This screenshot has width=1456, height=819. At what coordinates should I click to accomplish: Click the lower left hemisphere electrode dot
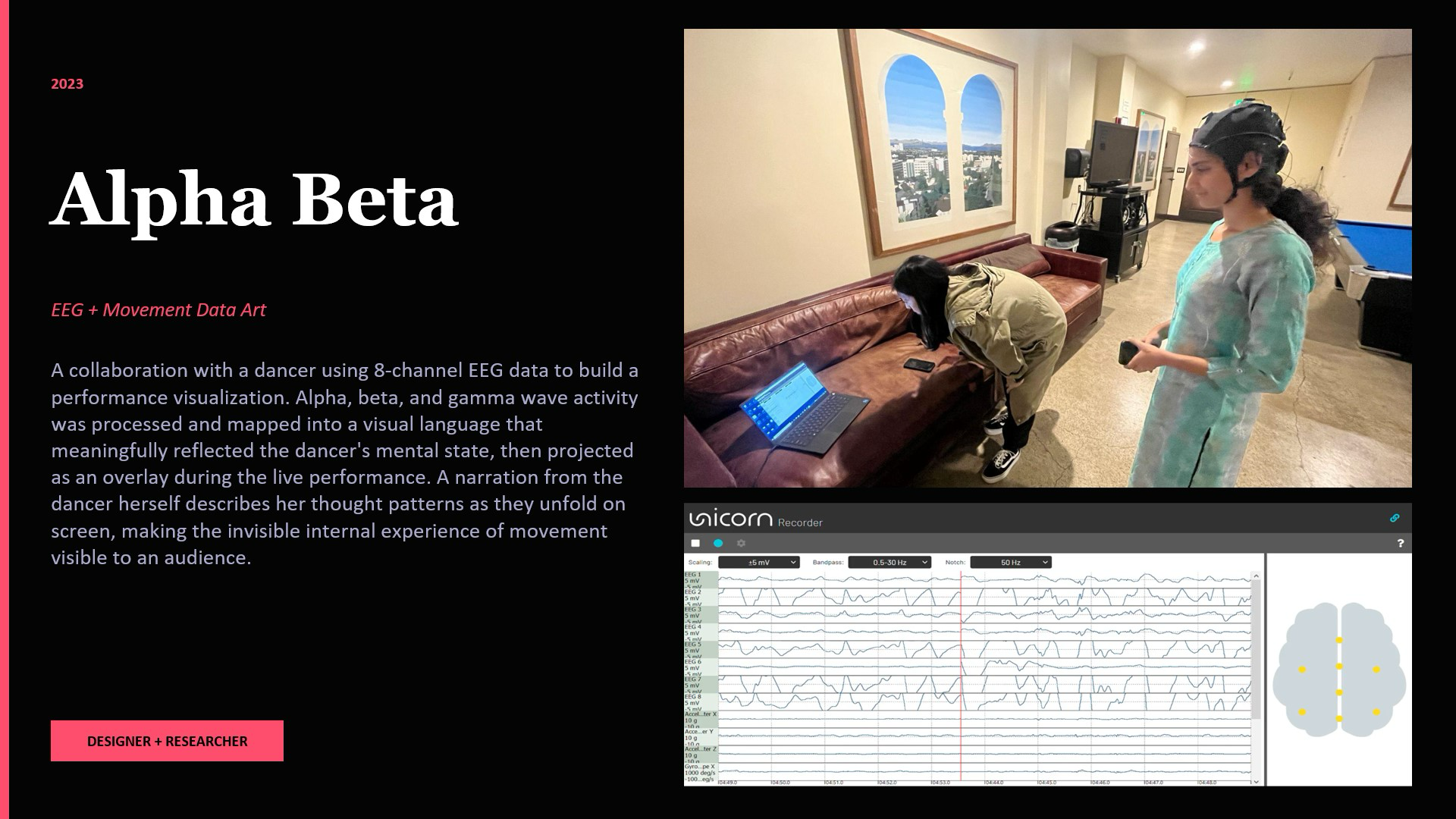(1302, 712)
